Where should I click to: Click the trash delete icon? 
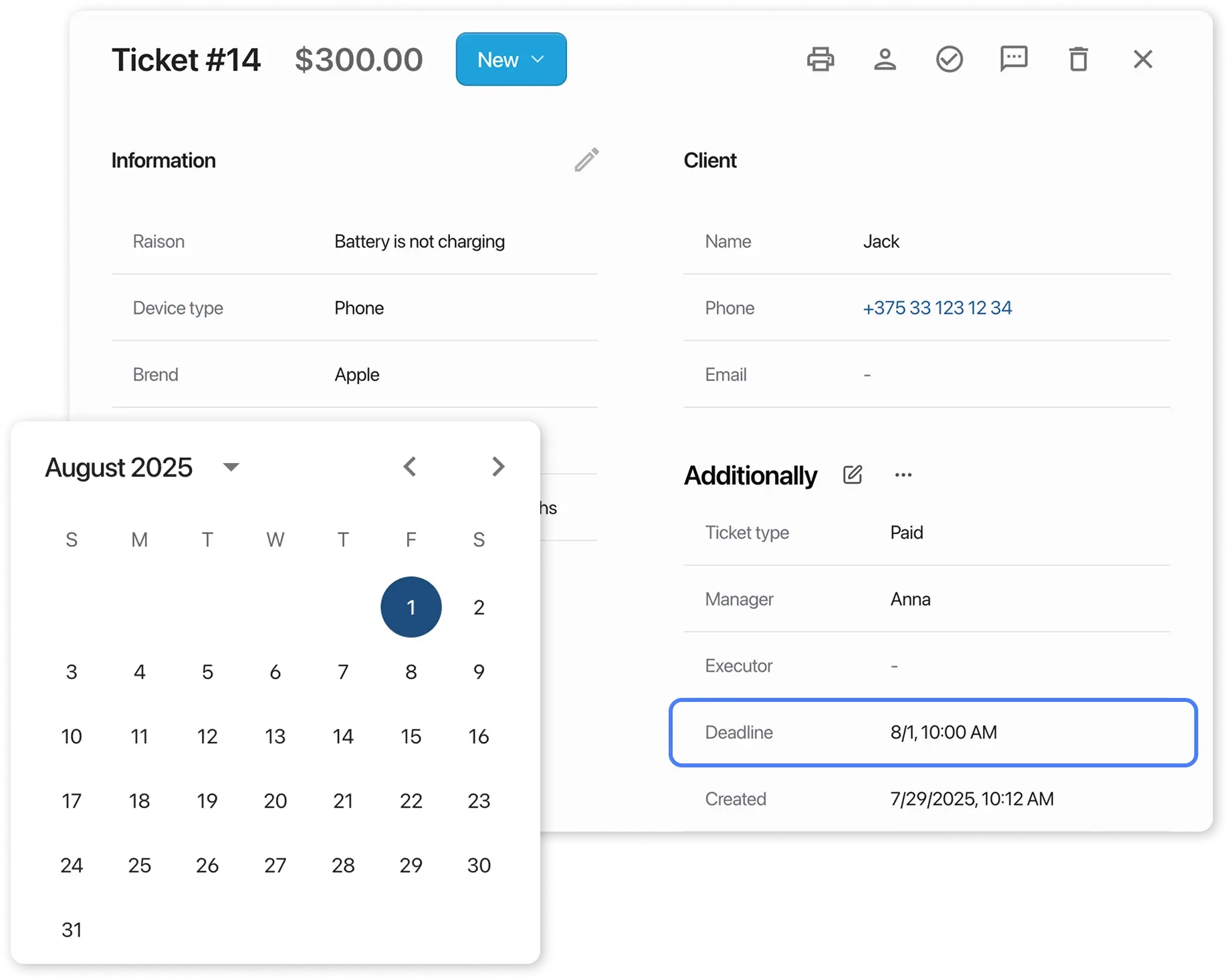coord(1078,59)
